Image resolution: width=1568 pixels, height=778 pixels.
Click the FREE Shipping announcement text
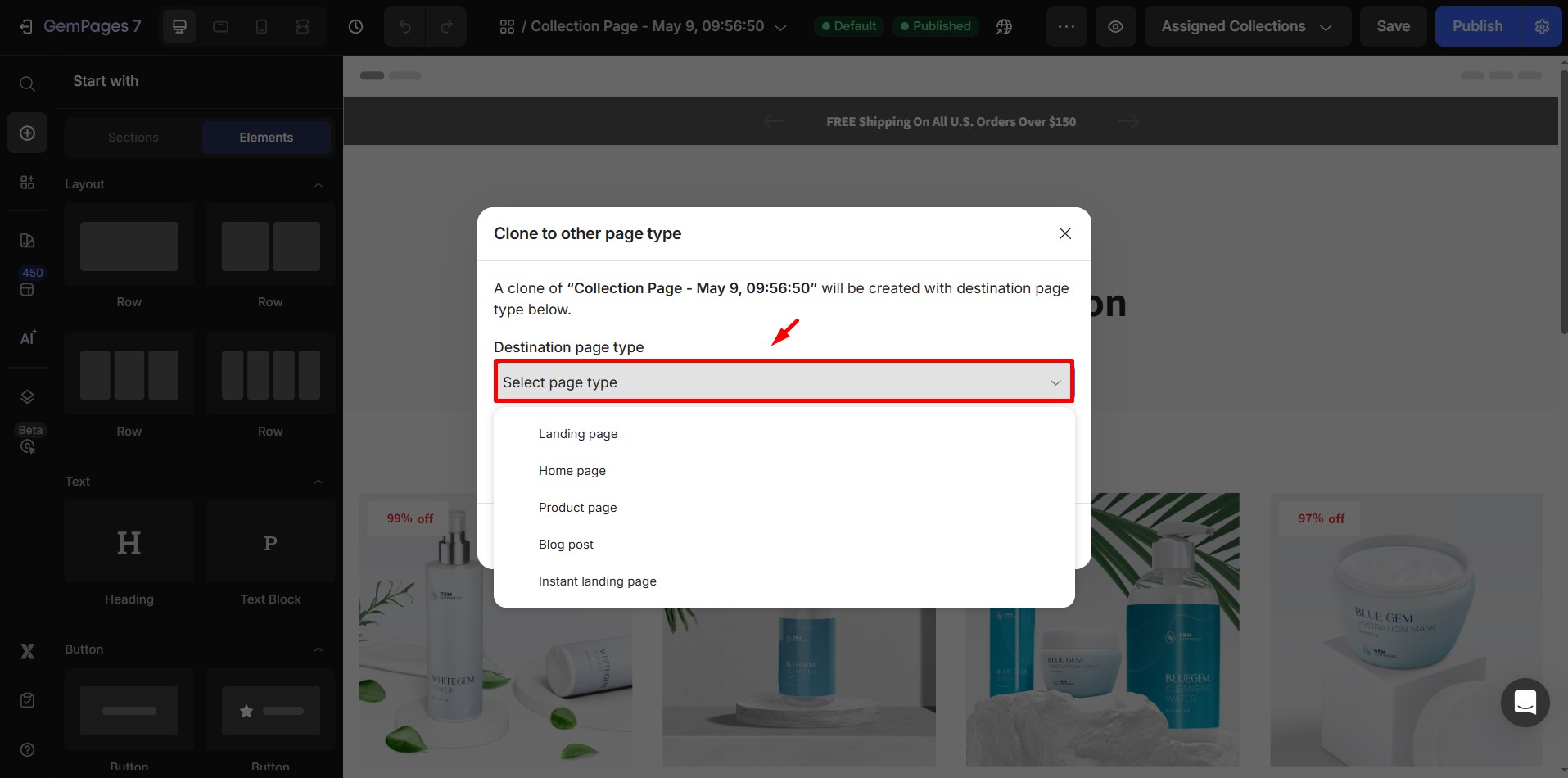tap(951, 121)
